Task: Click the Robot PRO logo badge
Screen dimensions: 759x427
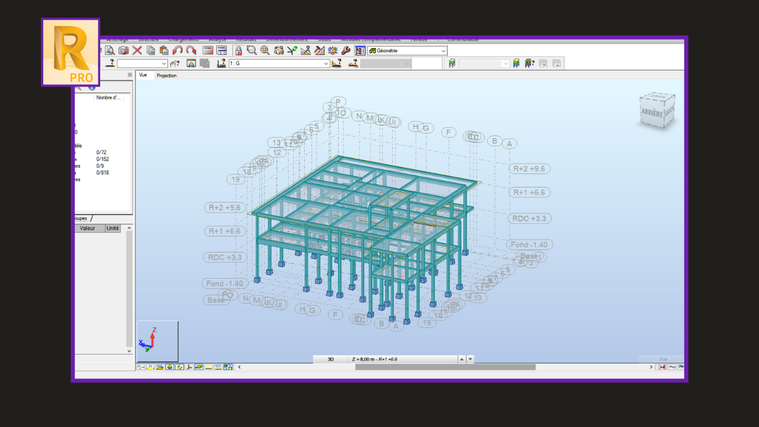Action: pos(70,52)
